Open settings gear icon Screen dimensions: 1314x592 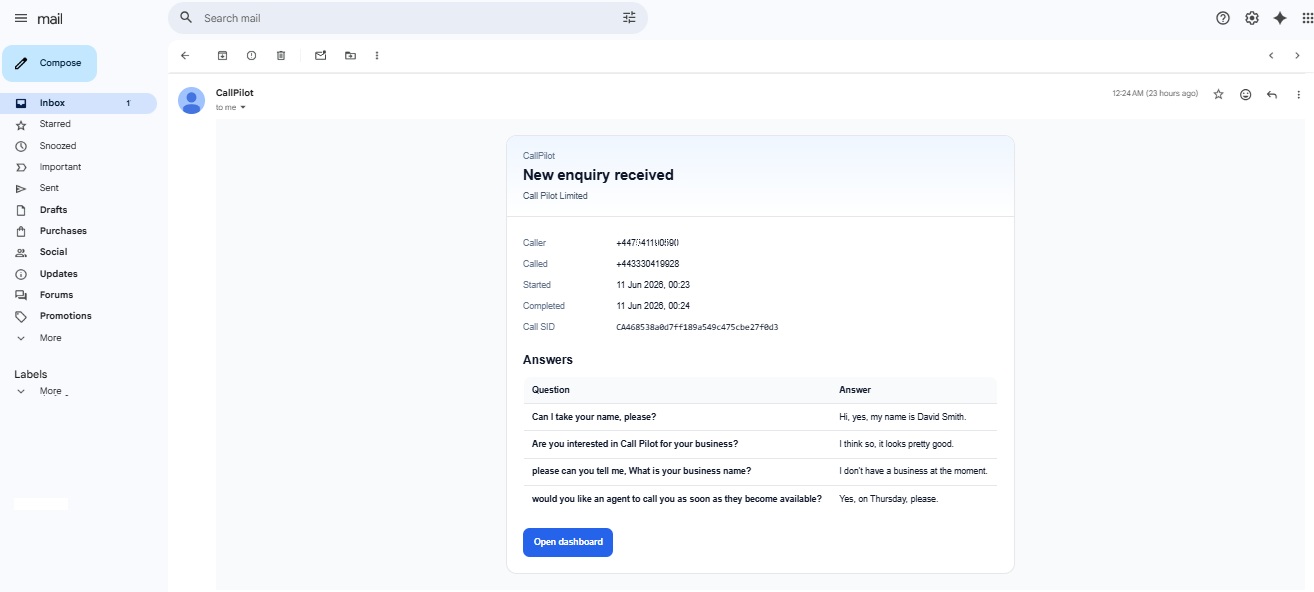[1252, 18]
